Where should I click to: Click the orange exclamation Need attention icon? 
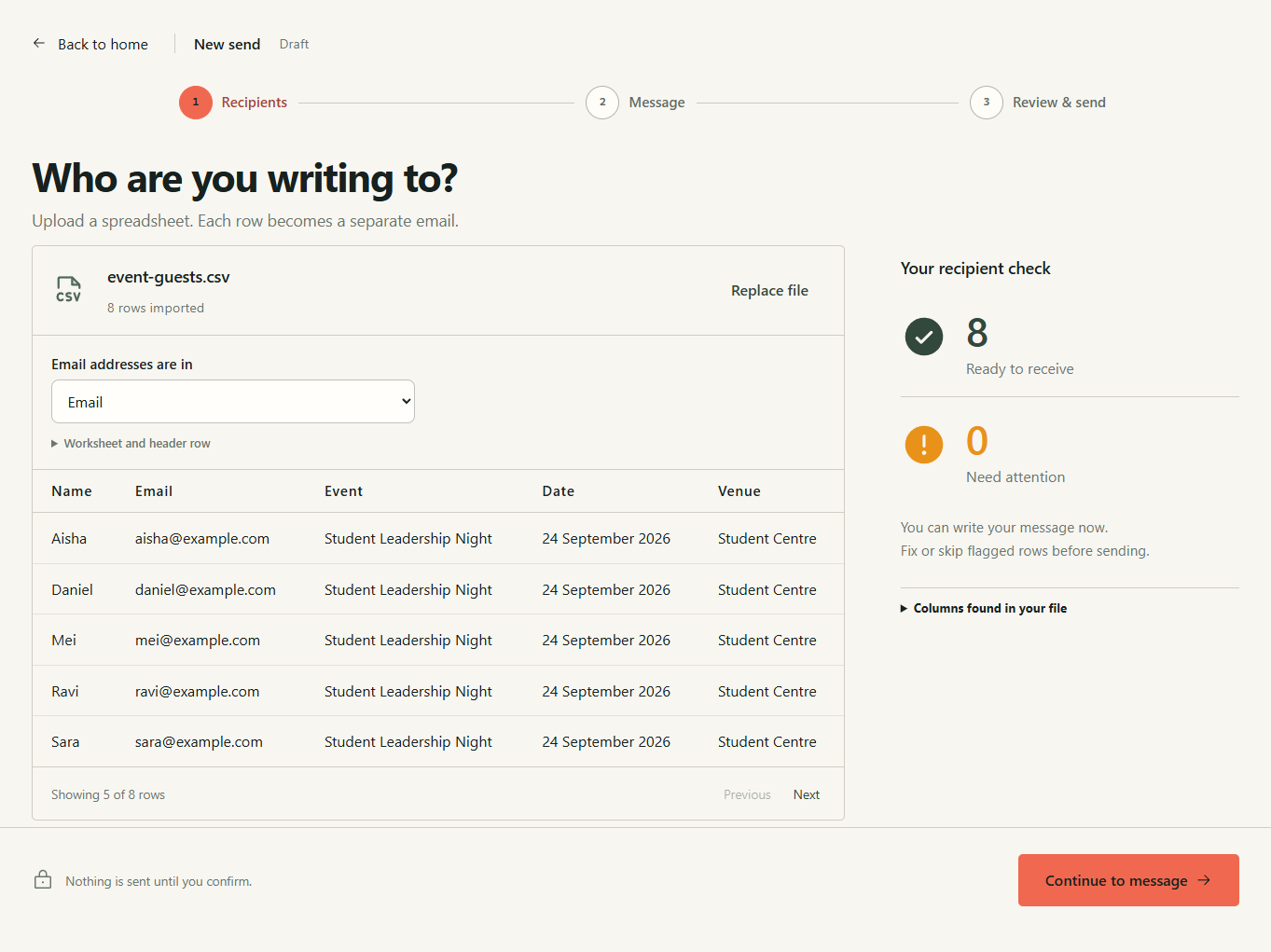[923, 444]
